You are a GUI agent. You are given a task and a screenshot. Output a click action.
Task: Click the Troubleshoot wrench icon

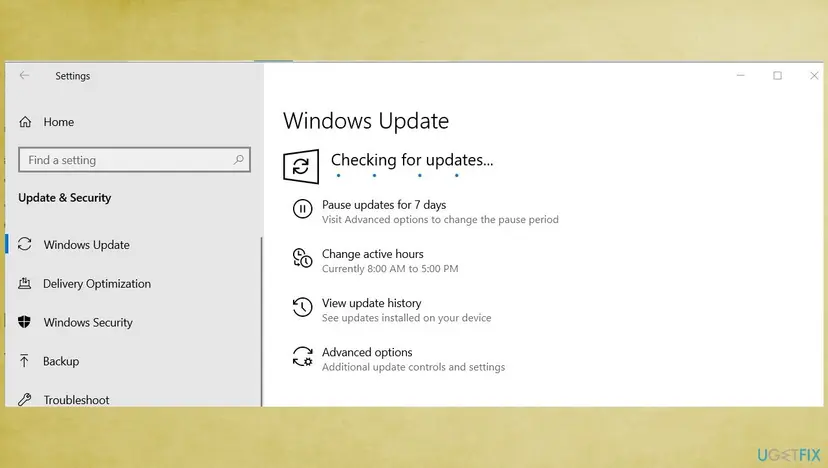[24, 399]
